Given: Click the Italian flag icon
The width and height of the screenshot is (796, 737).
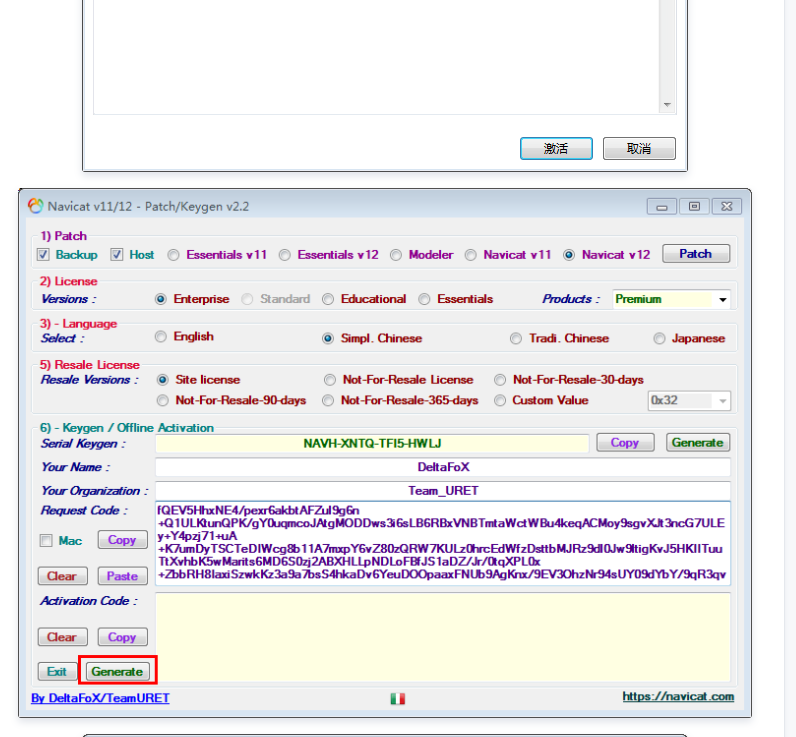Looking at the screenshot, I should tap(397, 699).
